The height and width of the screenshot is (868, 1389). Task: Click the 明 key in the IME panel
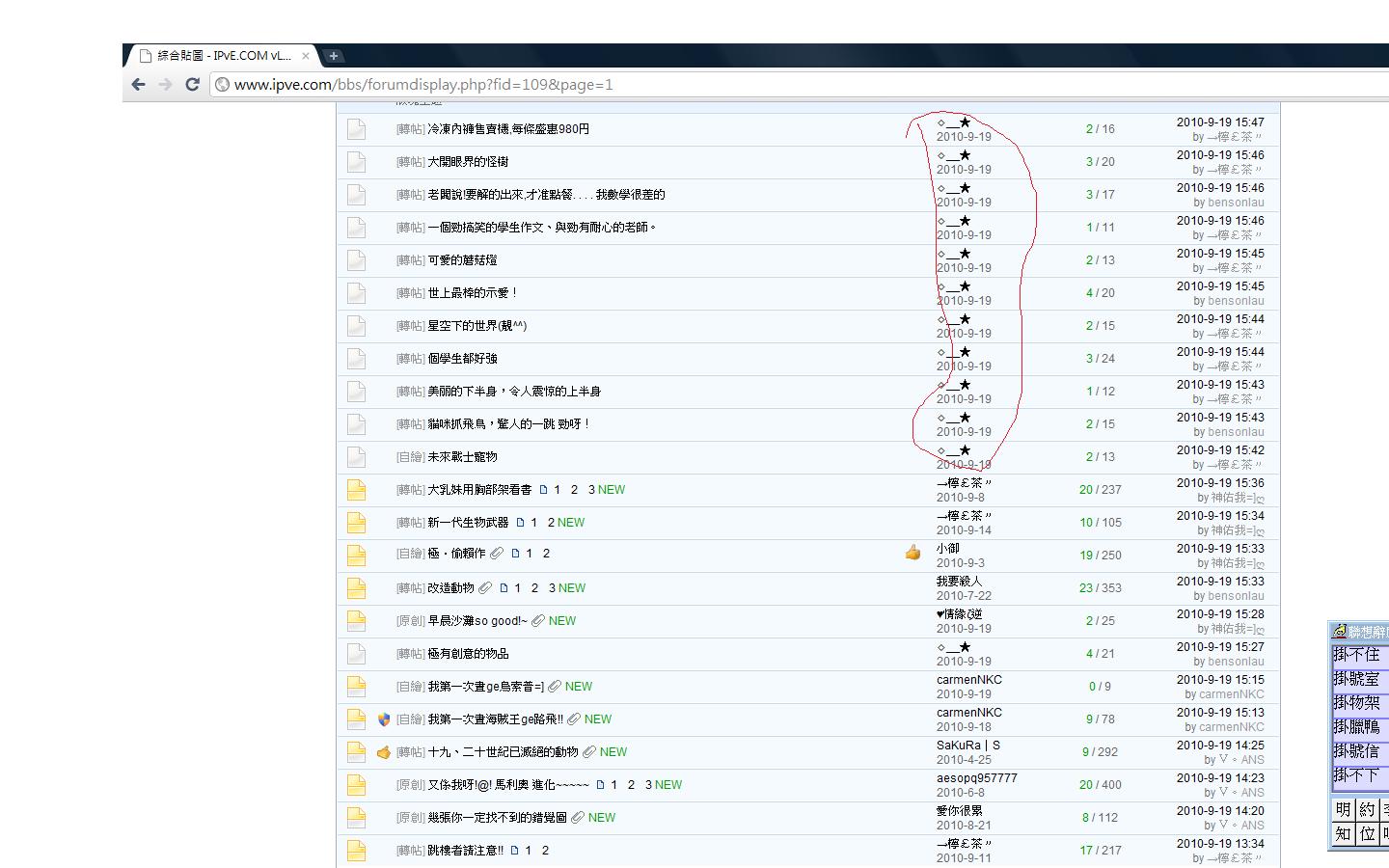click(x=1344, y=809)
